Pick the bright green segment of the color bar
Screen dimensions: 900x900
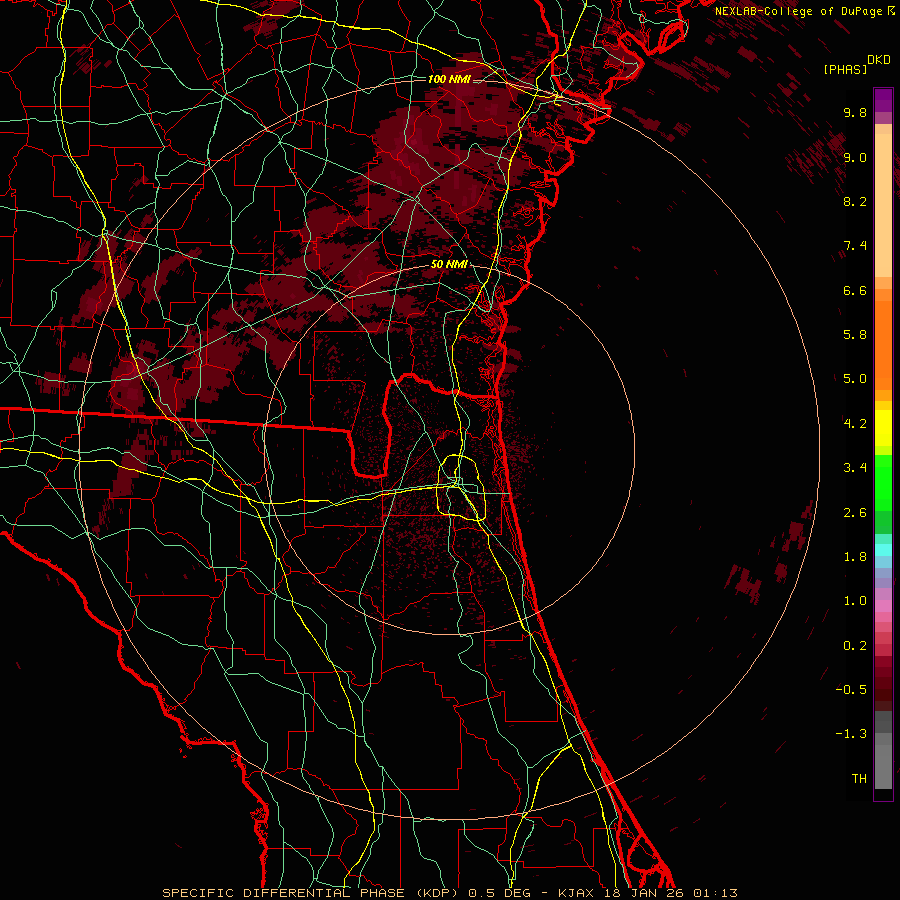pyautogui.click(x=883, y=482)
